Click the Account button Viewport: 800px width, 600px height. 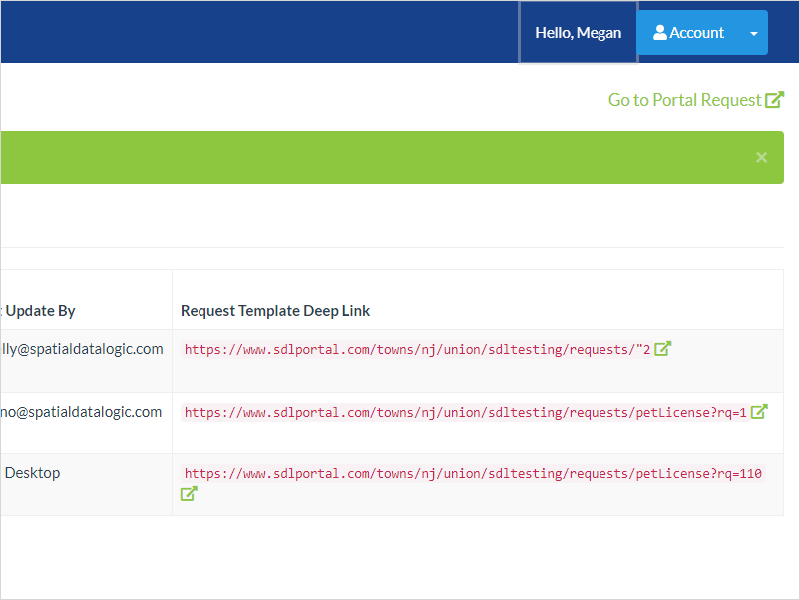point(688,33)
